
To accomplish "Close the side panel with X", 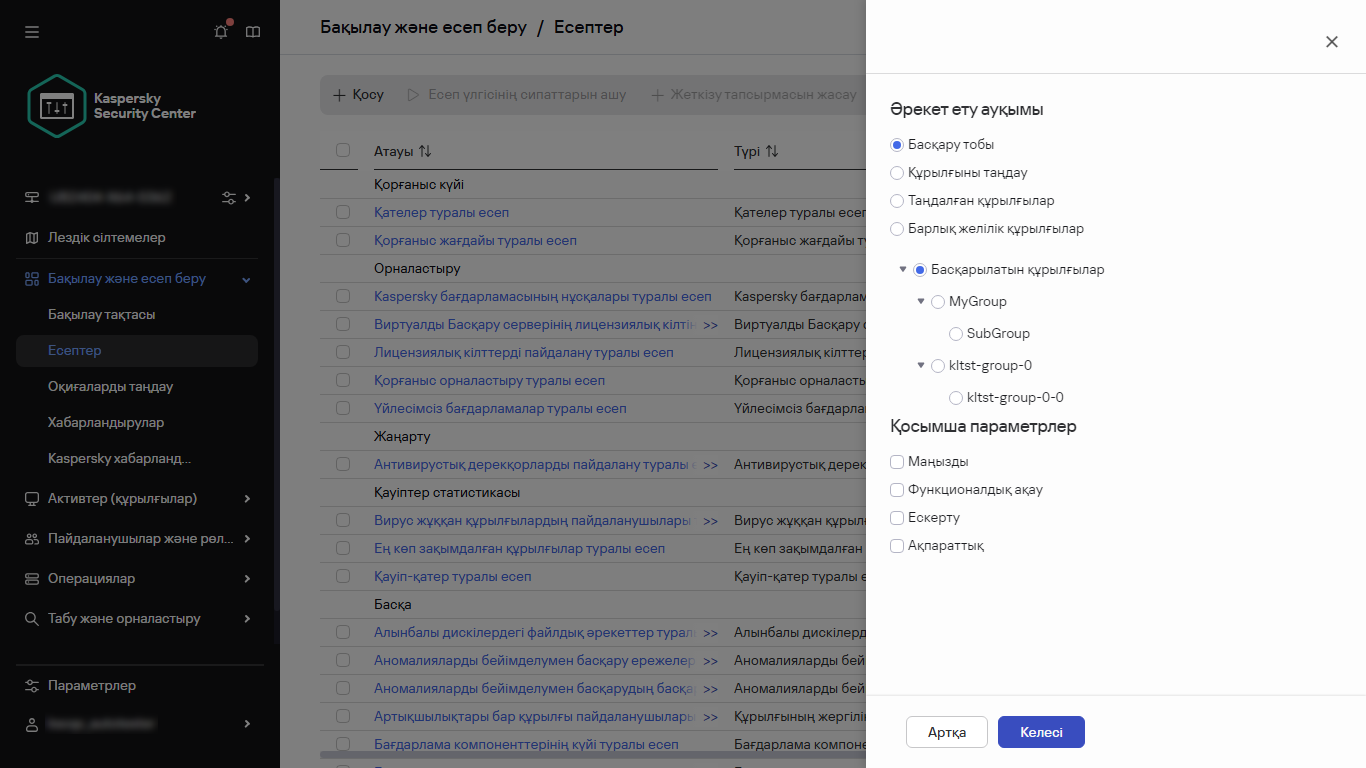I will coord(1331,42).
